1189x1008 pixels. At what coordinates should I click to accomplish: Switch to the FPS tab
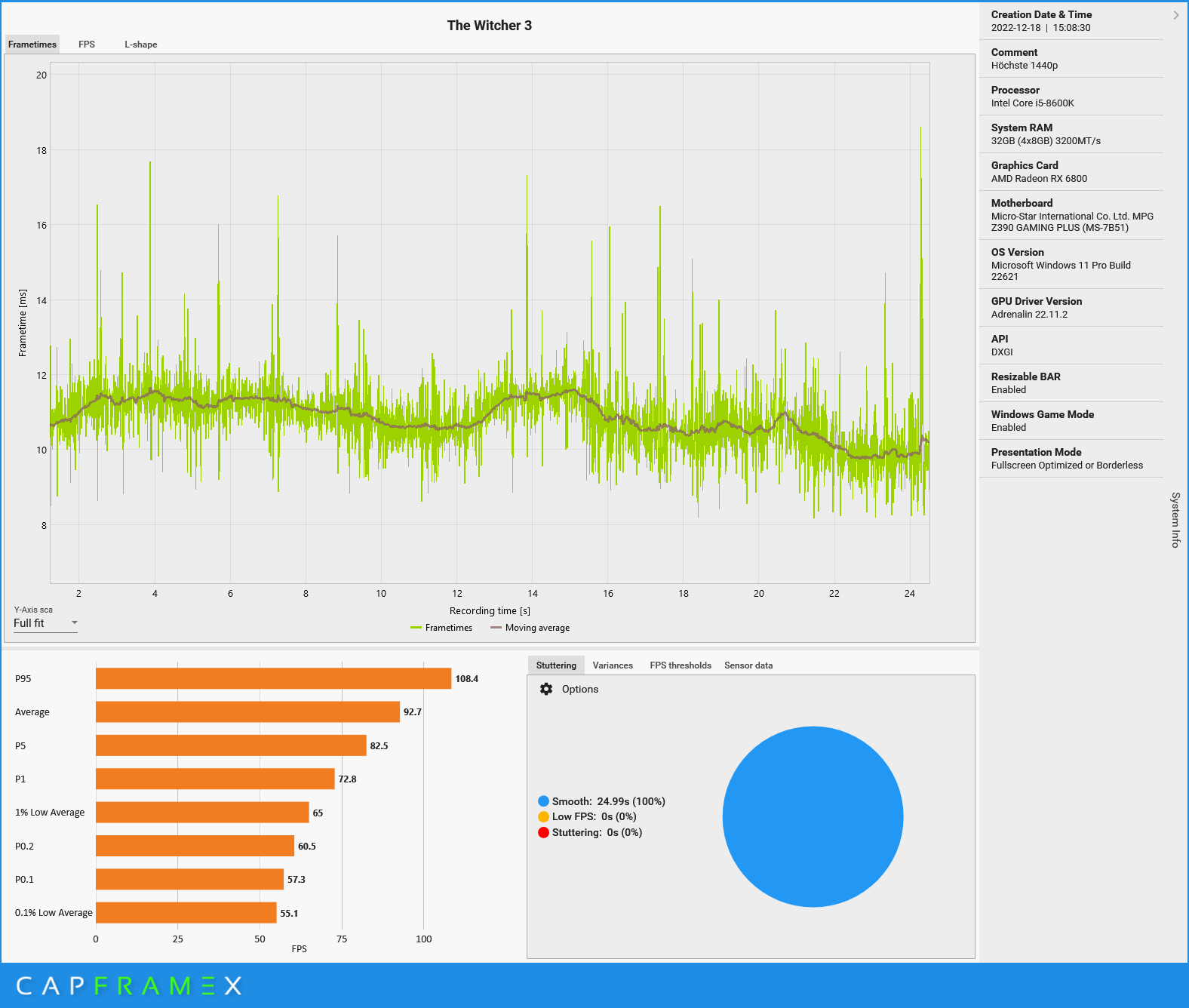(x=87, y=45)
